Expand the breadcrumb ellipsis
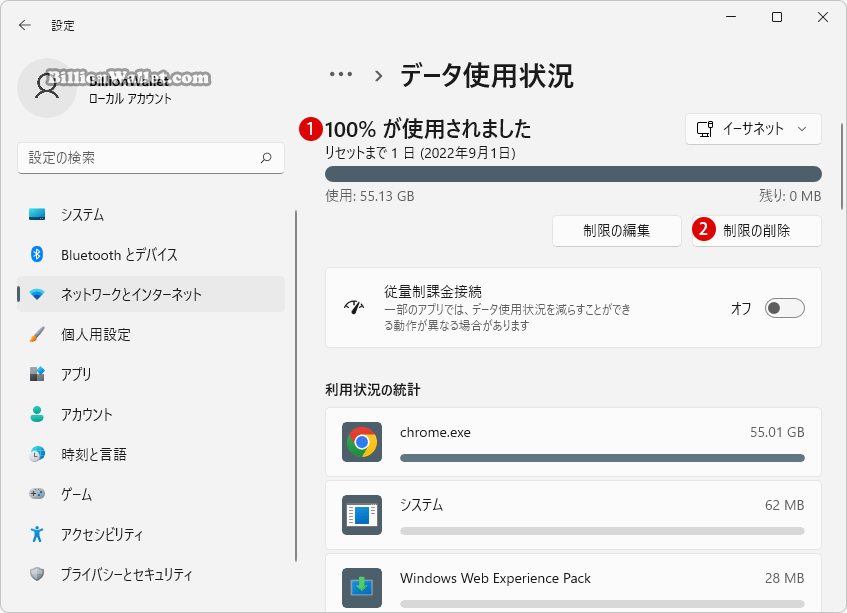This screenshot has width=847, height=613. [341, 75]
